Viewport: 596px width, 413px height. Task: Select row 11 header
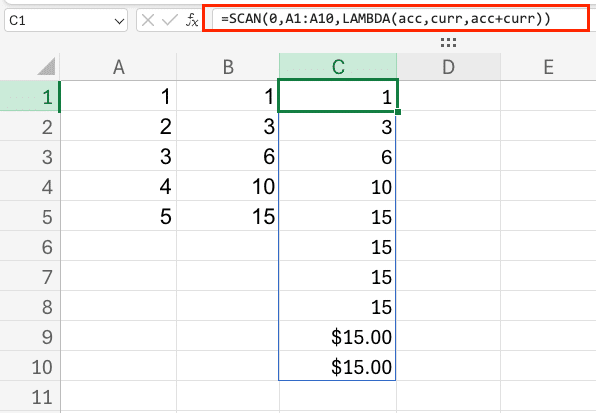[30, 396]
